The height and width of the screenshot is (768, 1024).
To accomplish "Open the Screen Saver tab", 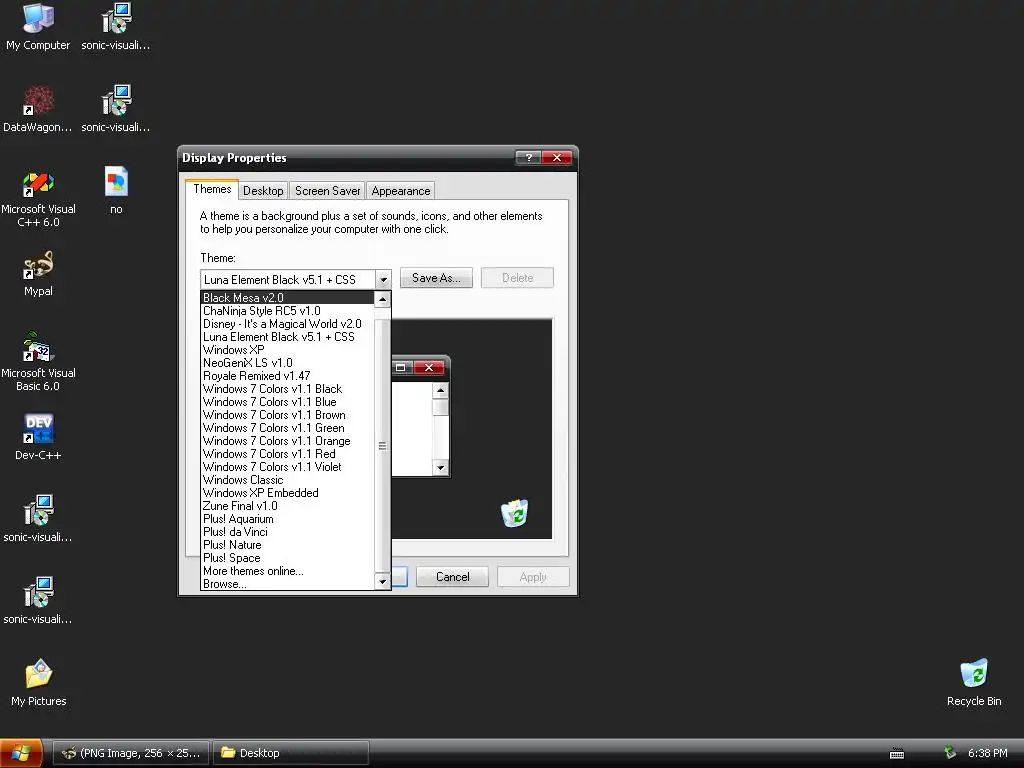I will click(x=327, y=191).
